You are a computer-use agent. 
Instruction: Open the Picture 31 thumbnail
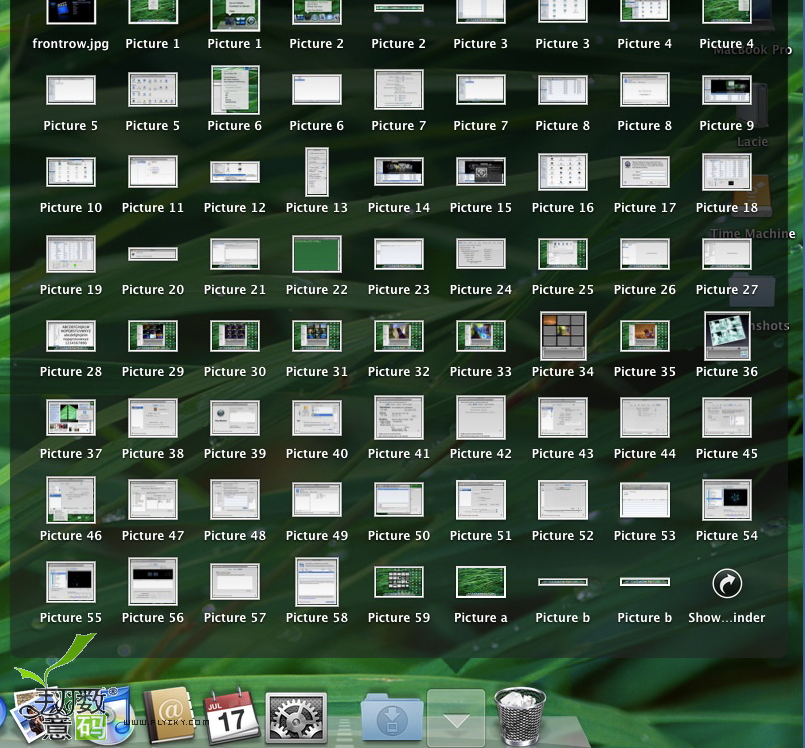(x=317, y=336)
